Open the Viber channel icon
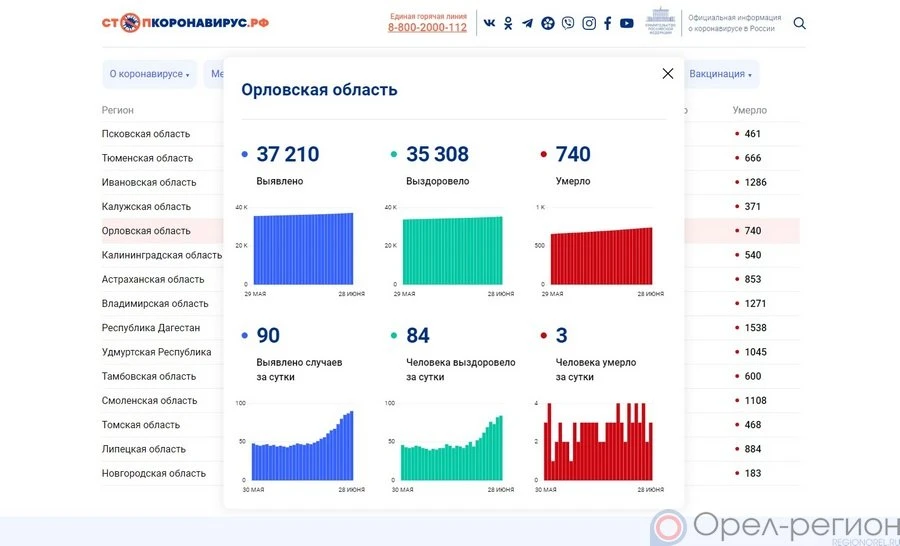The height and width of the screenshot is (546, 900). pyautogui.click(x=568, y=23)
